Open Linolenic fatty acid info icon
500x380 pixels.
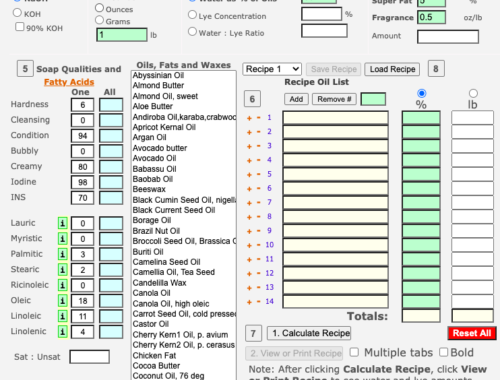coord(63,332)
